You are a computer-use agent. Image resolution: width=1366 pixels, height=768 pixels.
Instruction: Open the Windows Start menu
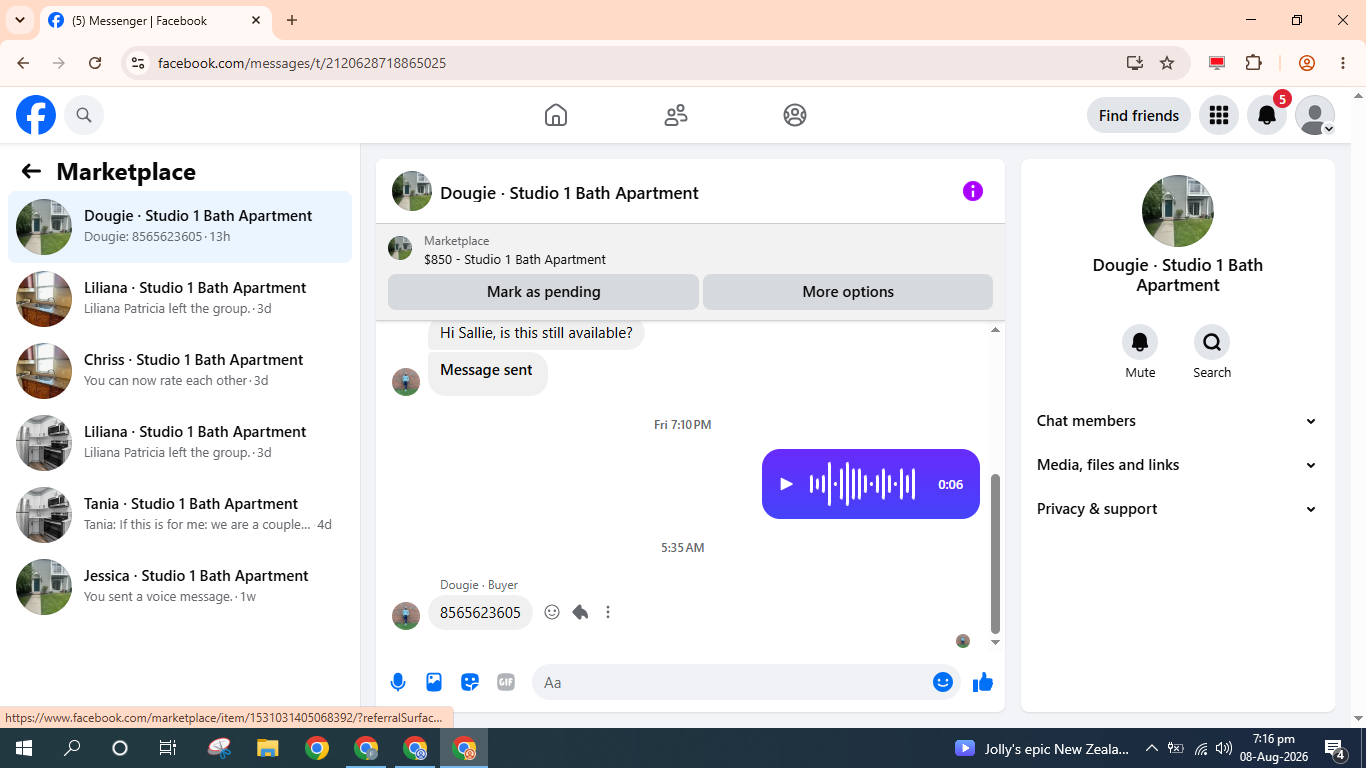(24, 748)
